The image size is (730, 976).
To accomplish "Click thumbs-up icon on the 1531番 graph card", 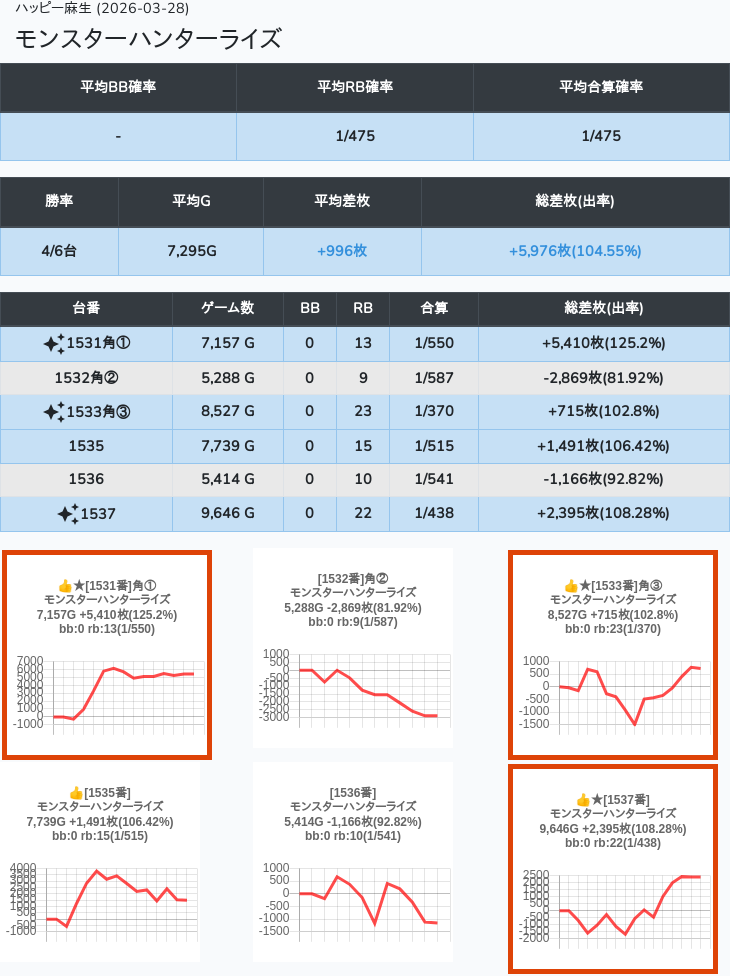I will (x=64, y=585).
